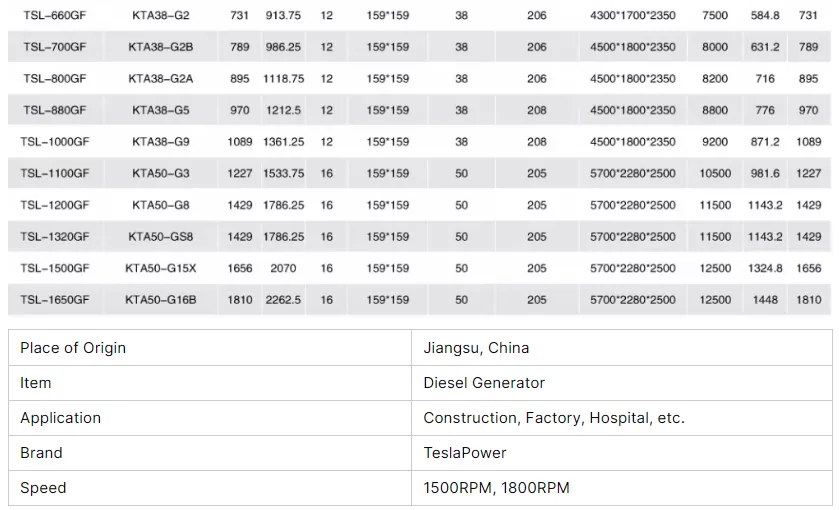The width and height of the screenshot is (839, 510).
Task: Click the 10500 weight cell
Action: 715,173
